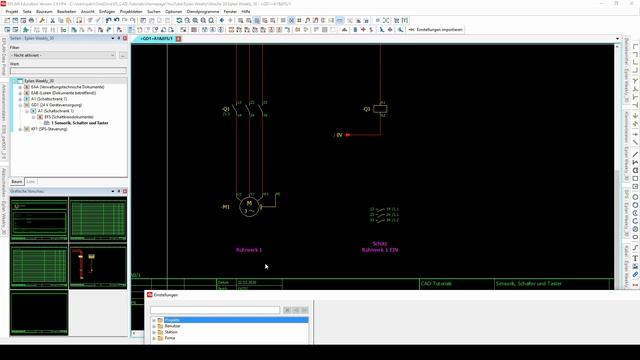Click the Wert input field
The height and width of the screenshot is (360, 640).
point(68,71)
